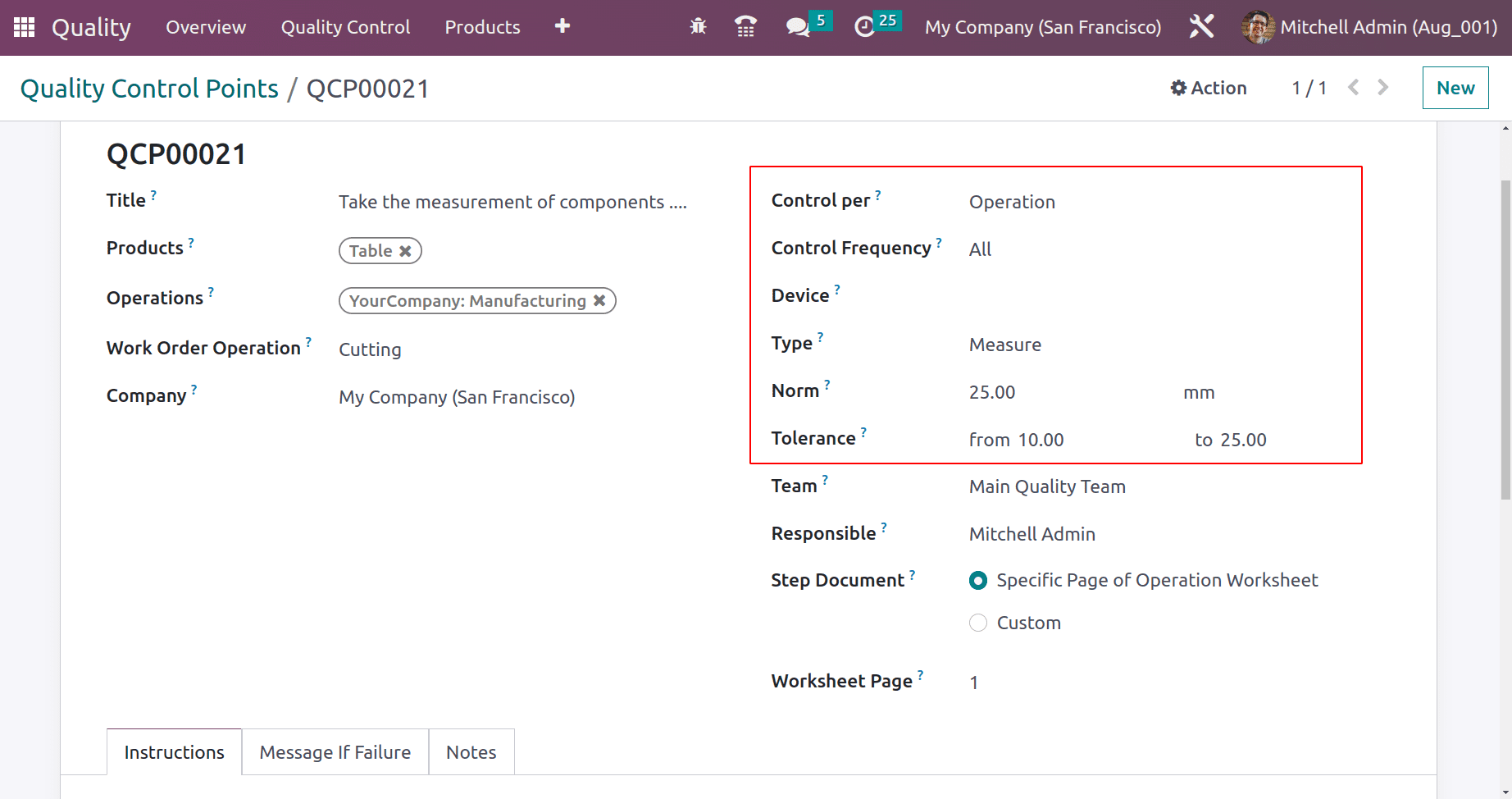1512x799 pixels.
Task: Show help tooltip for Company field
Action: pos(194,390)
